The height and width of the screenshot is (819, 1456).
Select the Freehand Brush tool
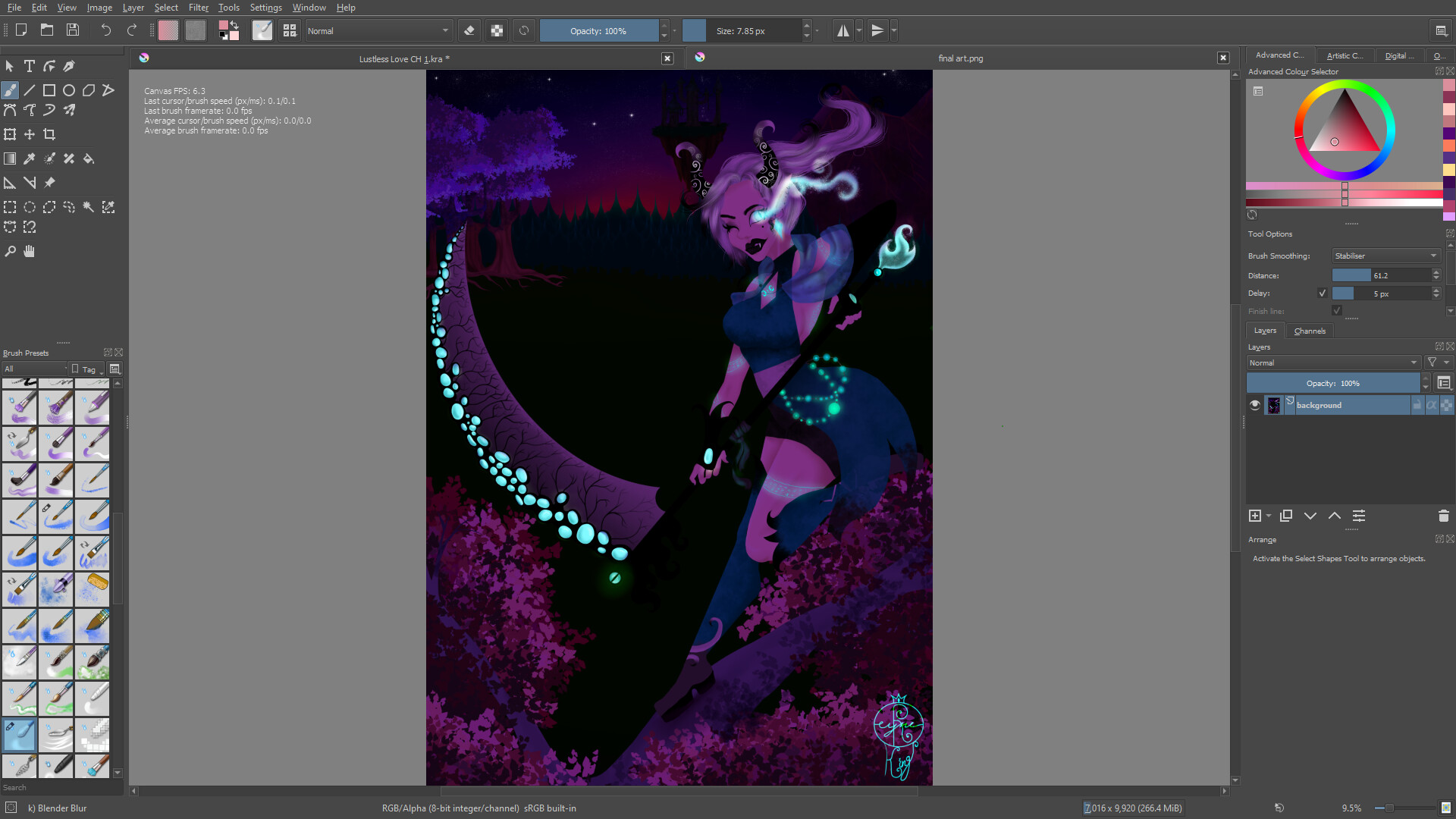coord(10,90)
